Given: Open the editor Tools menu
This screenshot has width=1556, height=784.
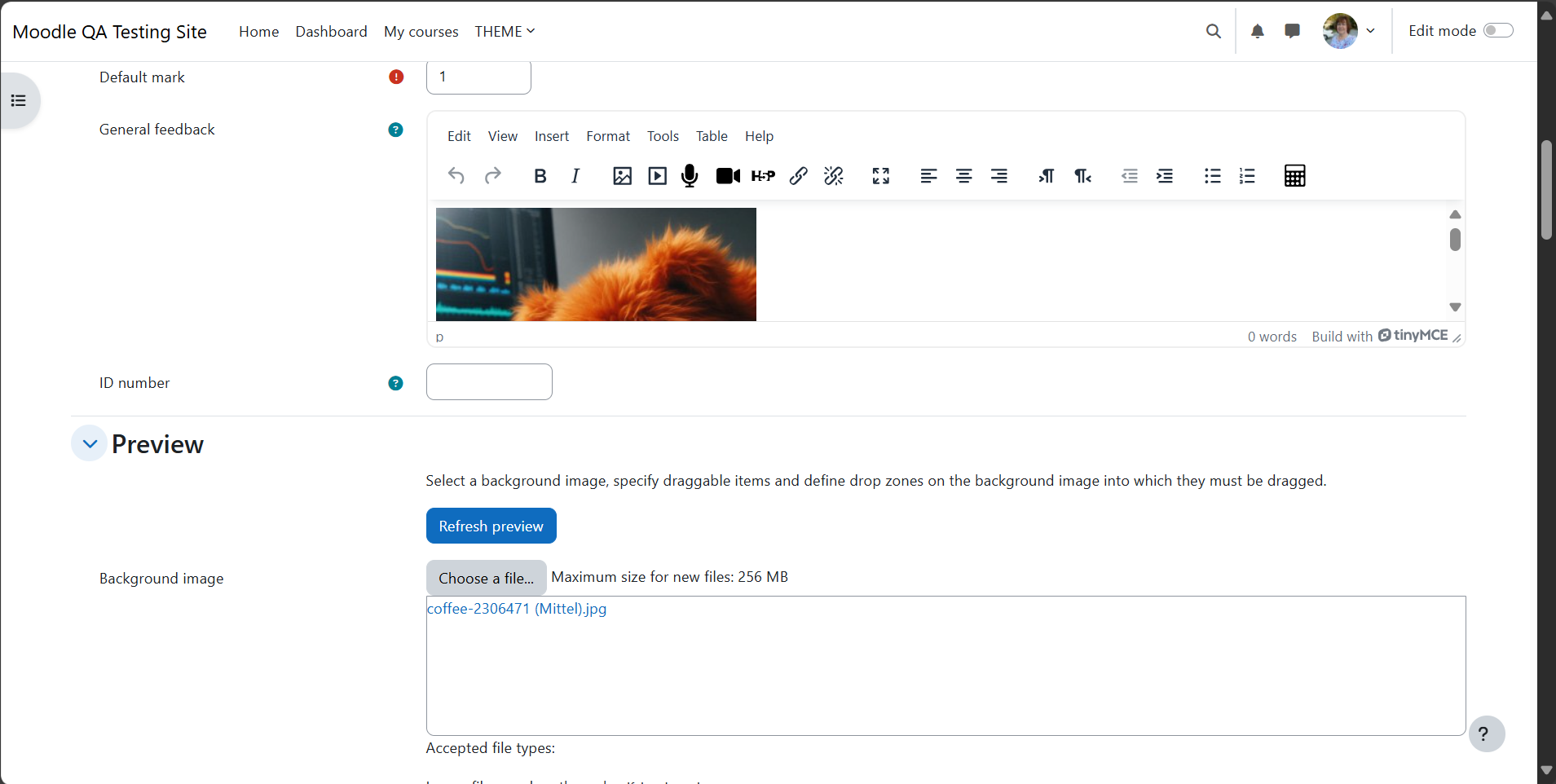Looking at the screenshot, I should tap(663, 136).
